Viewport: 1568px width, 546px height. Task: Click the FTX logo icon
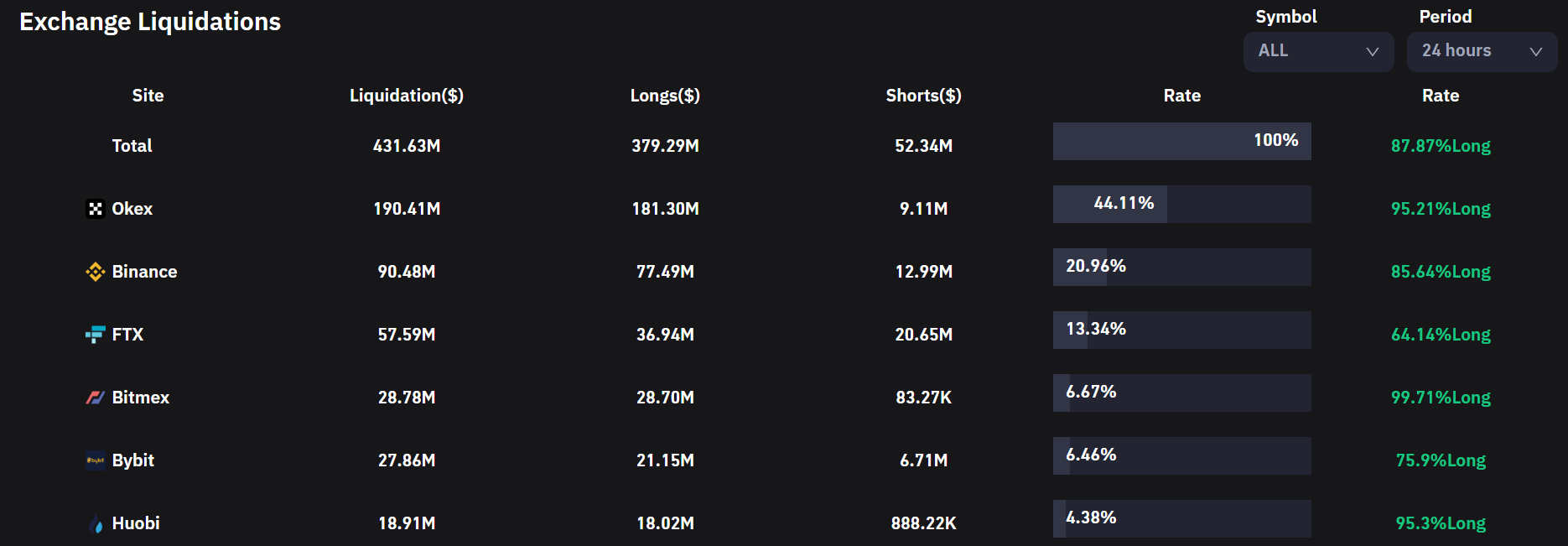click(96, 335)
